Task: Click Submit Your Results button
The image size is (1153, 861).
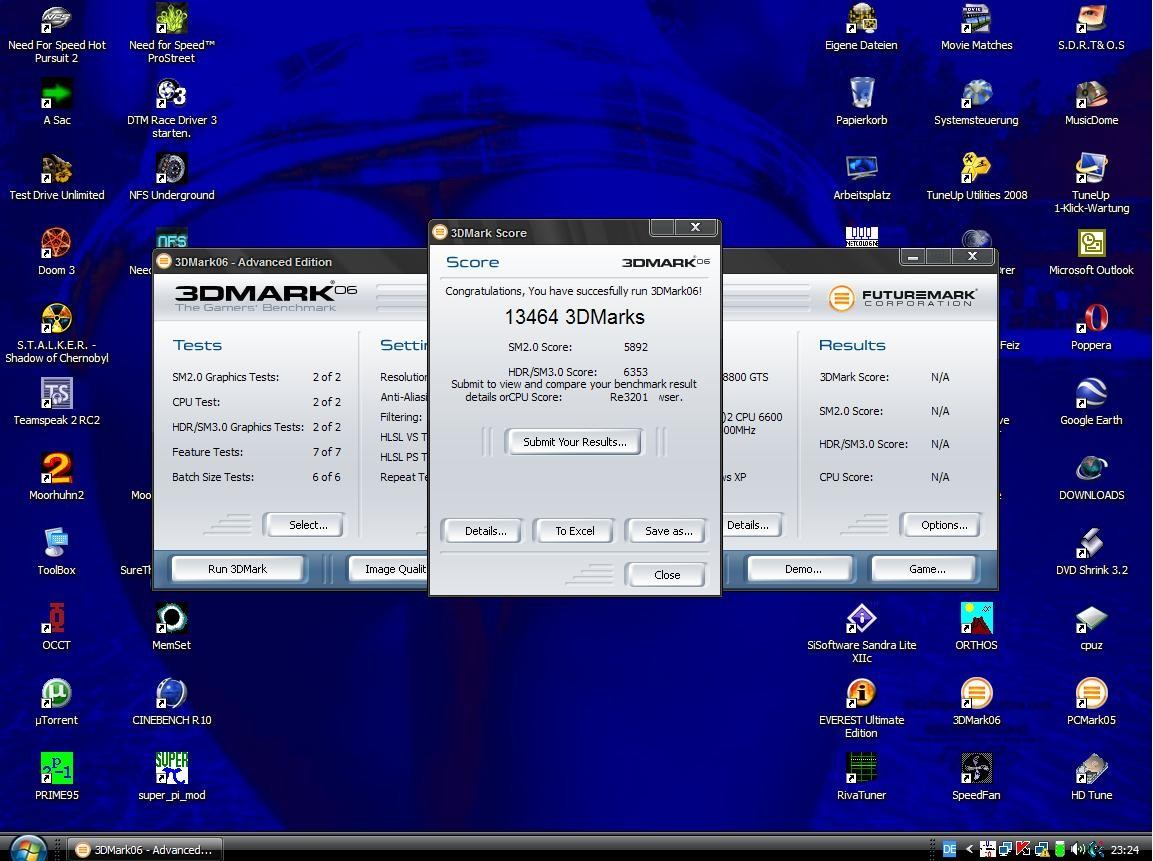Action: click(574, 442)
